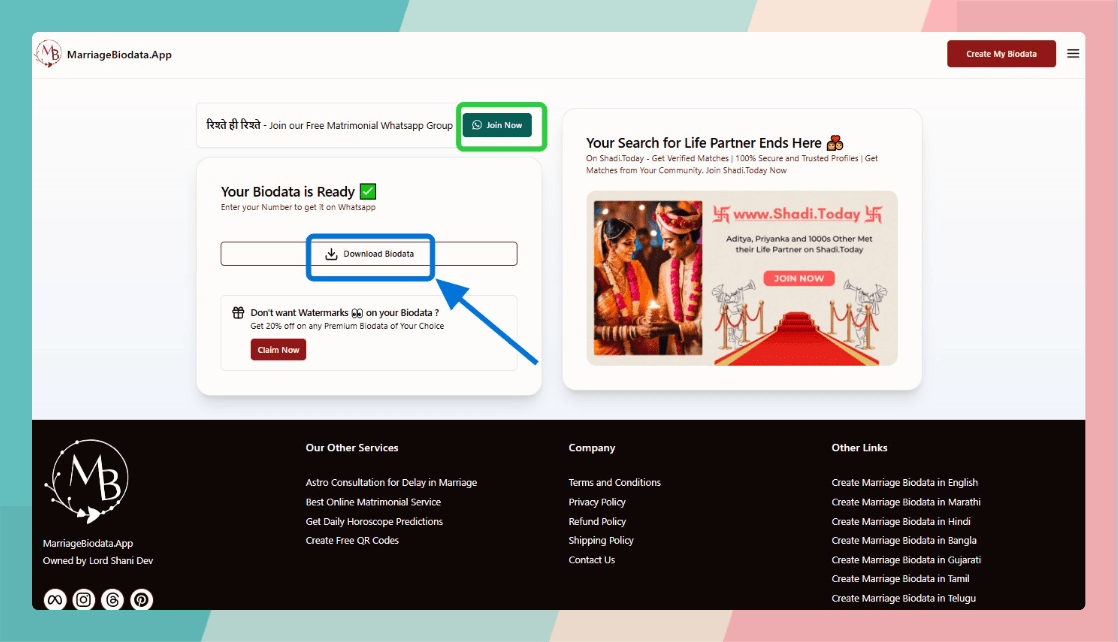Open the Pinterest icon in footer
1118x642 pixels.
pos(141,599)
